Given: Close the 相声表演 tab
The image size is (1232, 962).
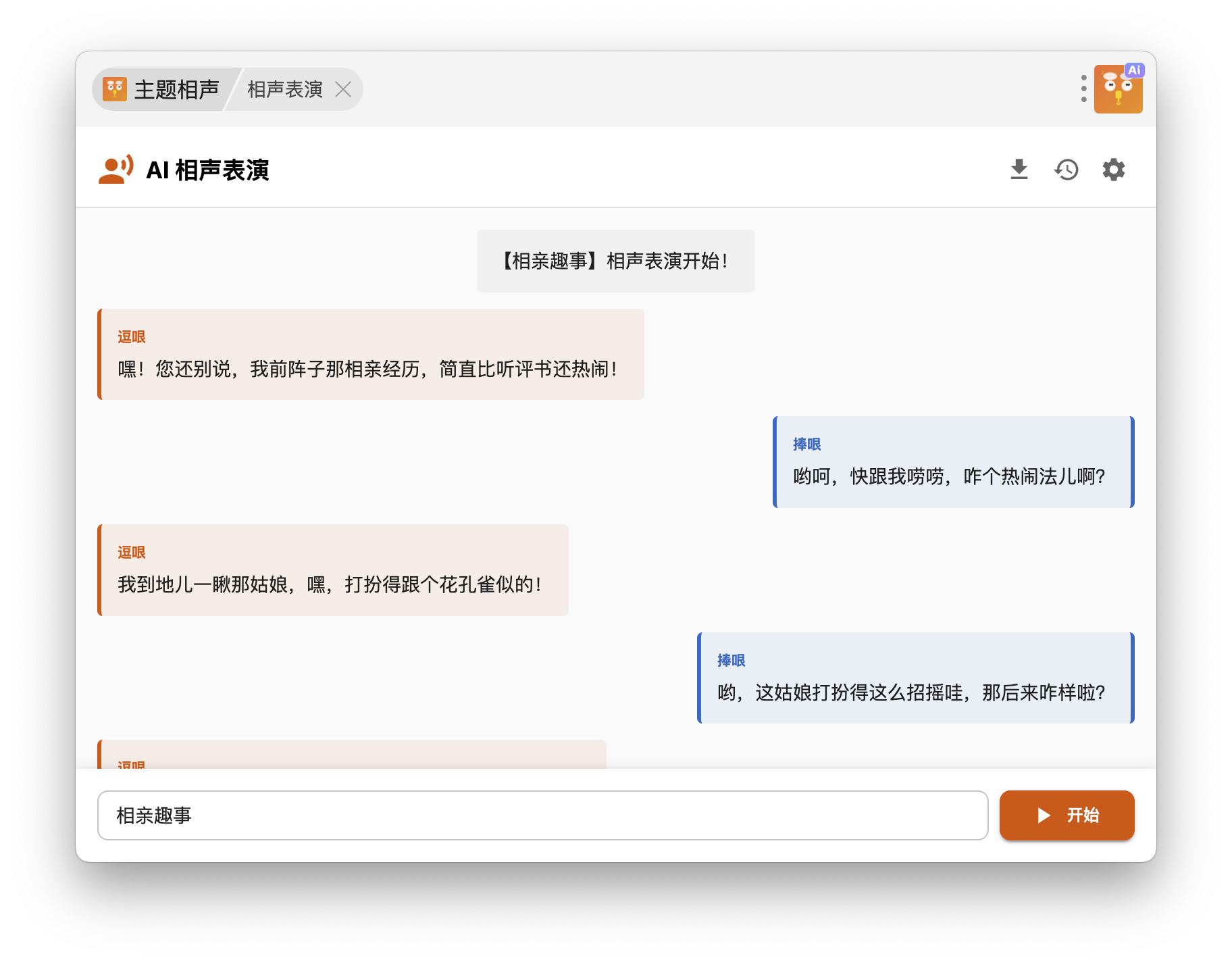Looking at the screenshot, I should 343,89.
